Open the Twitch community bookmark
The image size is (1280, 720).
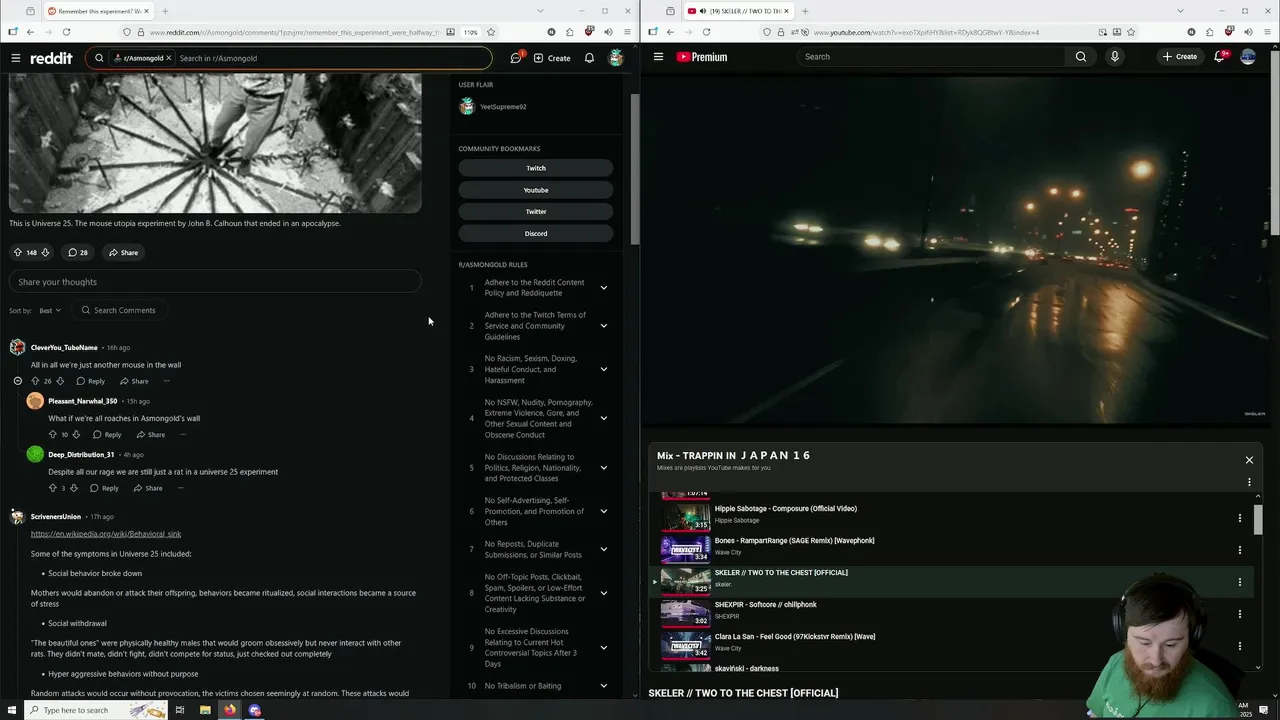[536, 168]
